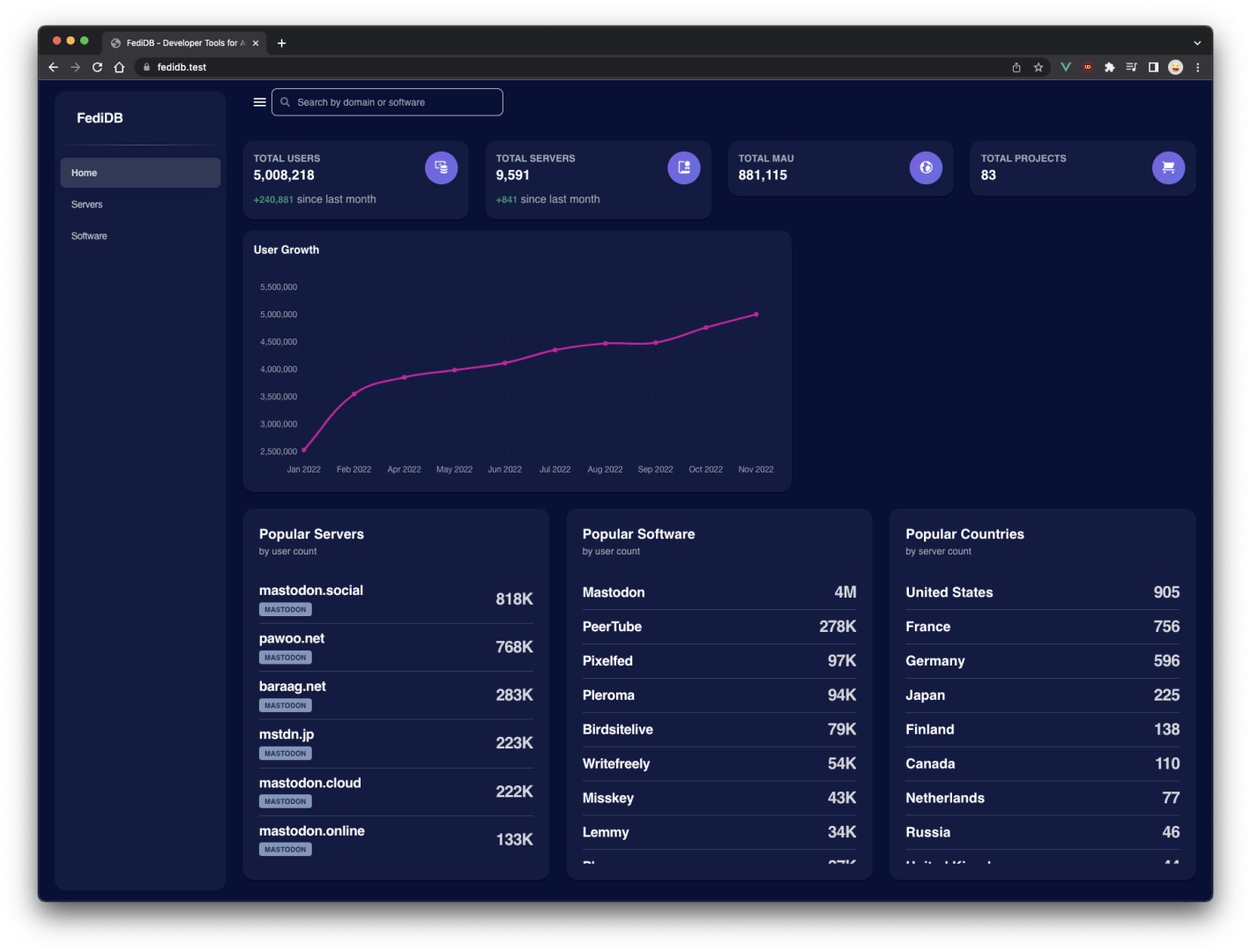Toggle the sidebar with the hamburger menu icon
1251x952 pixels.
(x=259, y=102)
